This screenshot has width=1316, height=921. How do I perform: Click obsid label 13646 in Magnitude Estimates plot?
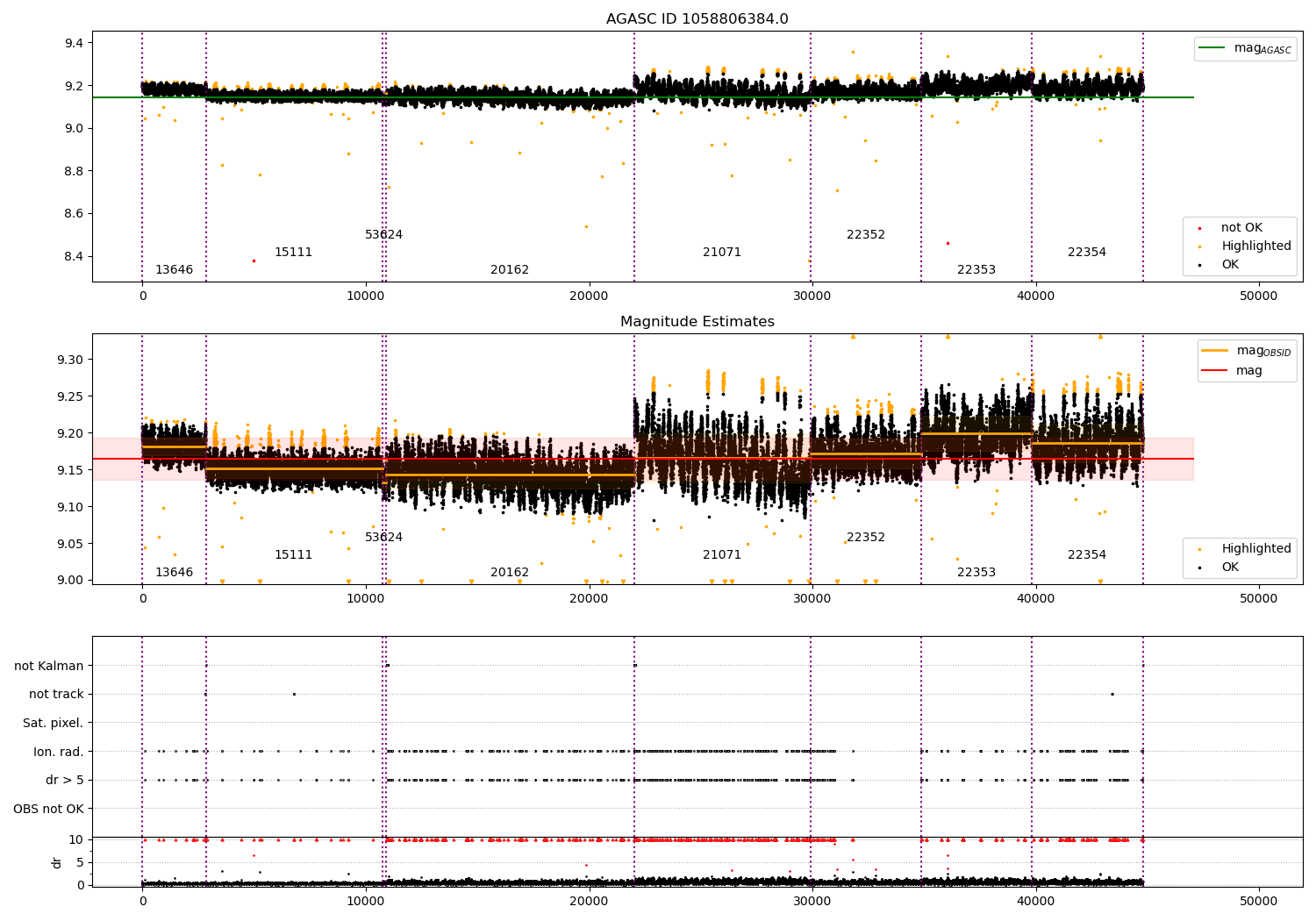(x=174, y=573)
